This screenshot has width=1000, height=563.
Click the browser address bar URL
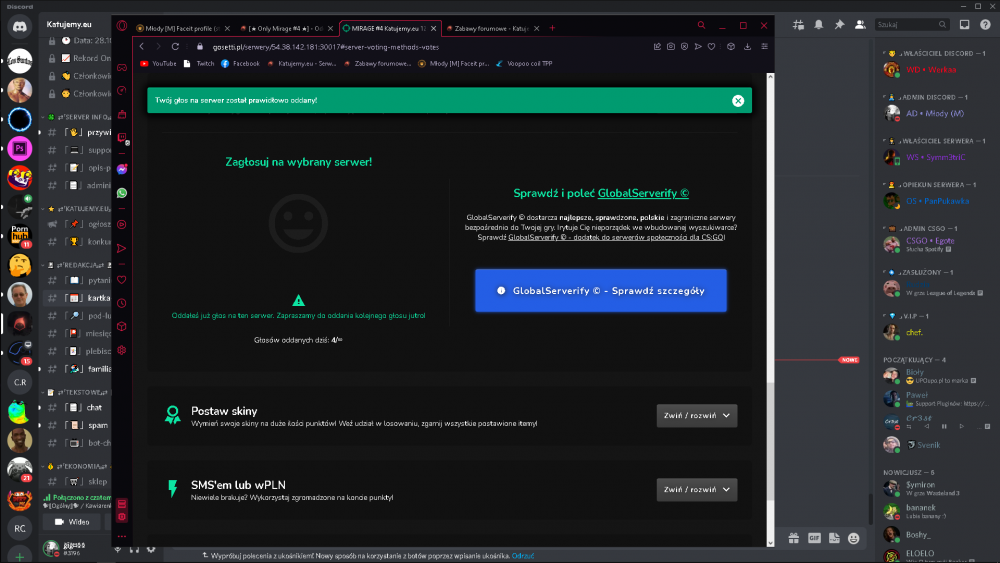point(326,47)
